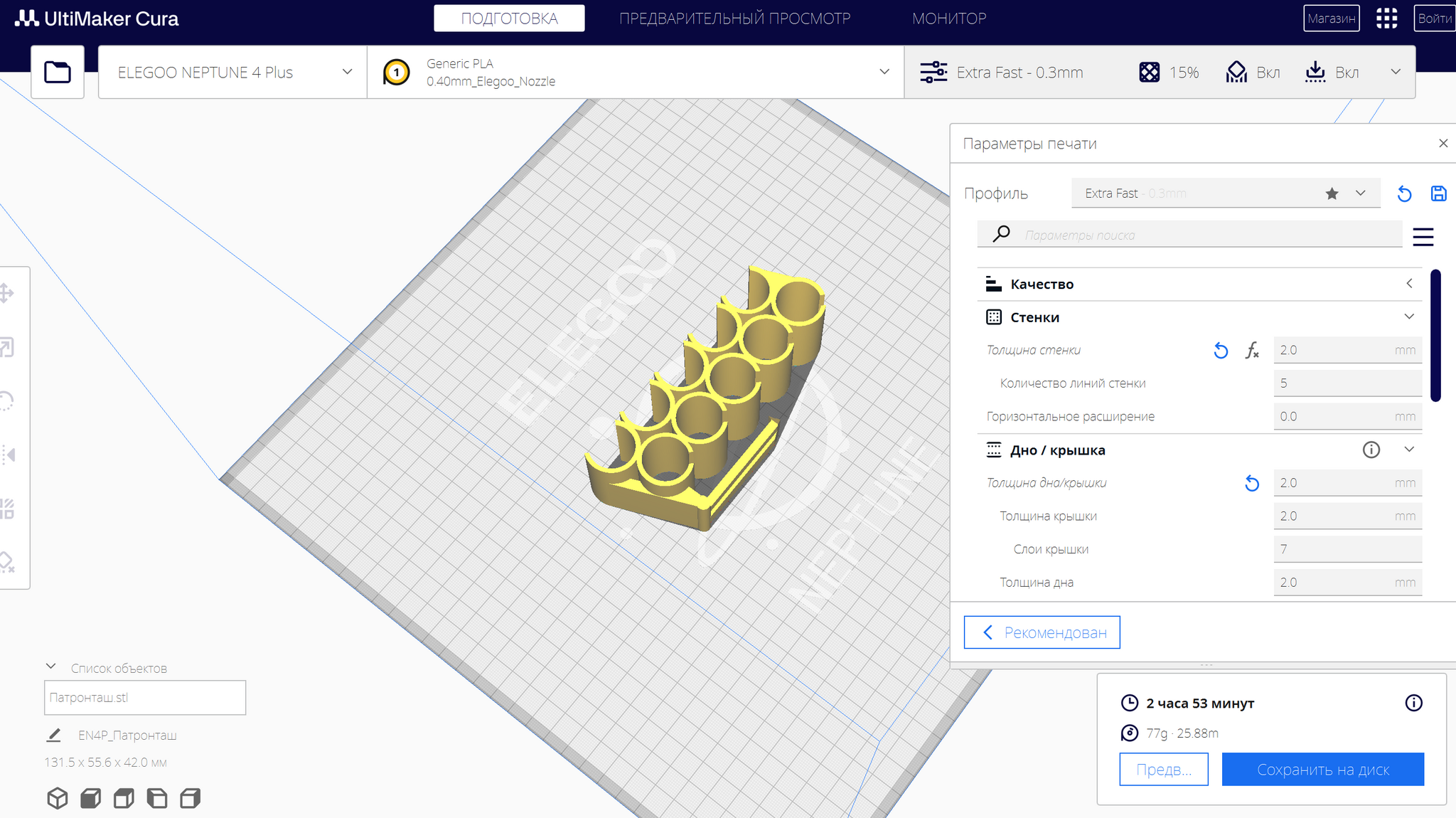Reset wall thickness to default value

point(1221,350)
